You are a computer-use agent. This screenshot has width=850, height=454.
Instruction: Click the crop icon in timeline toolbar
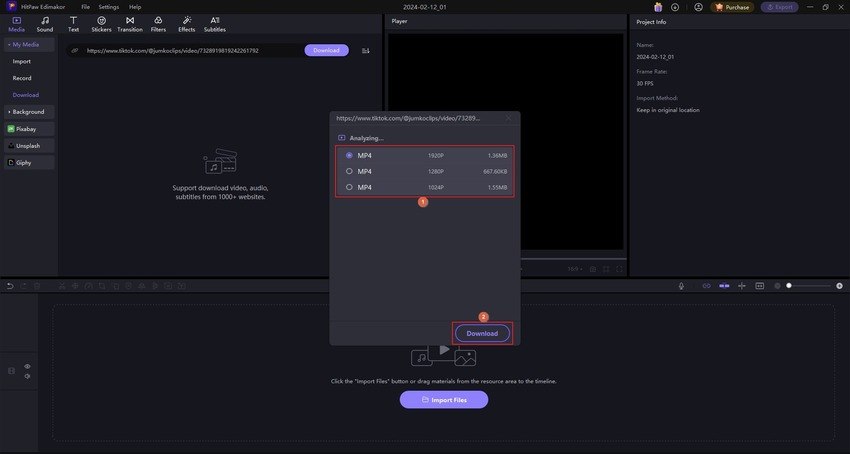pyautogui.click(x=102, y=285)
